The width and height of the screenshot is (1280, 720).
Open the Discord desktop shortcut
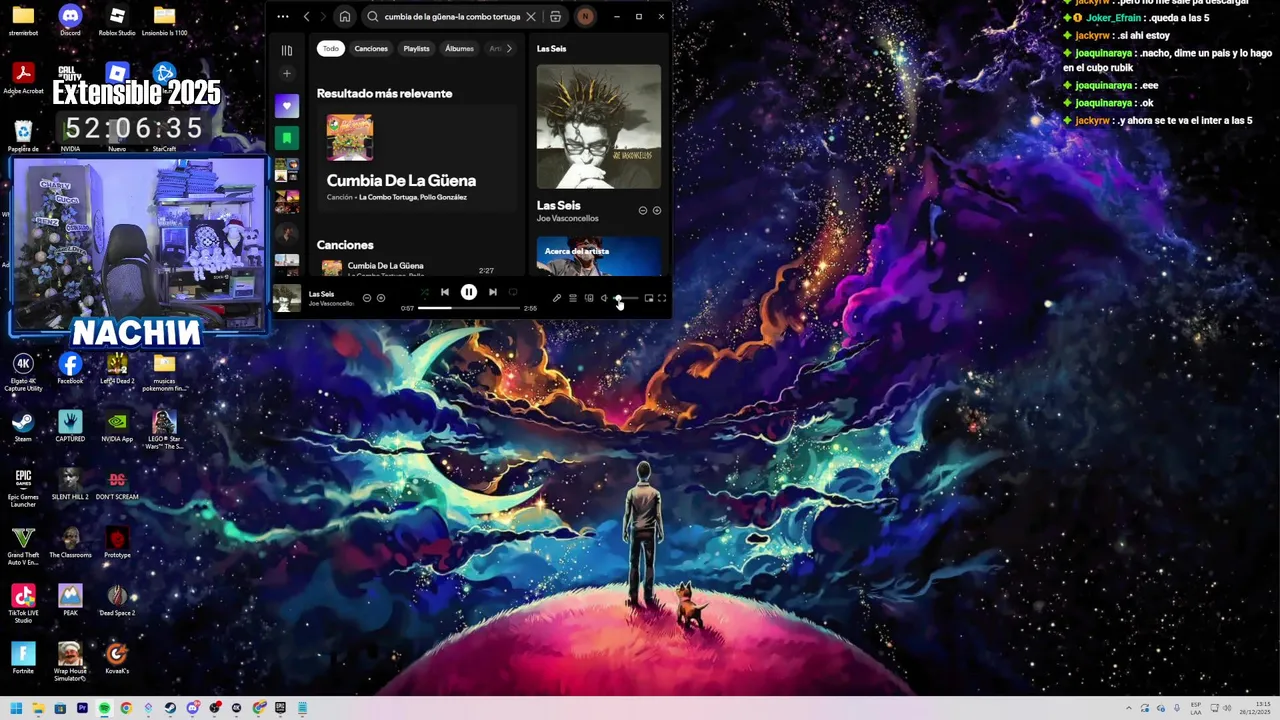tap(70, 20)
